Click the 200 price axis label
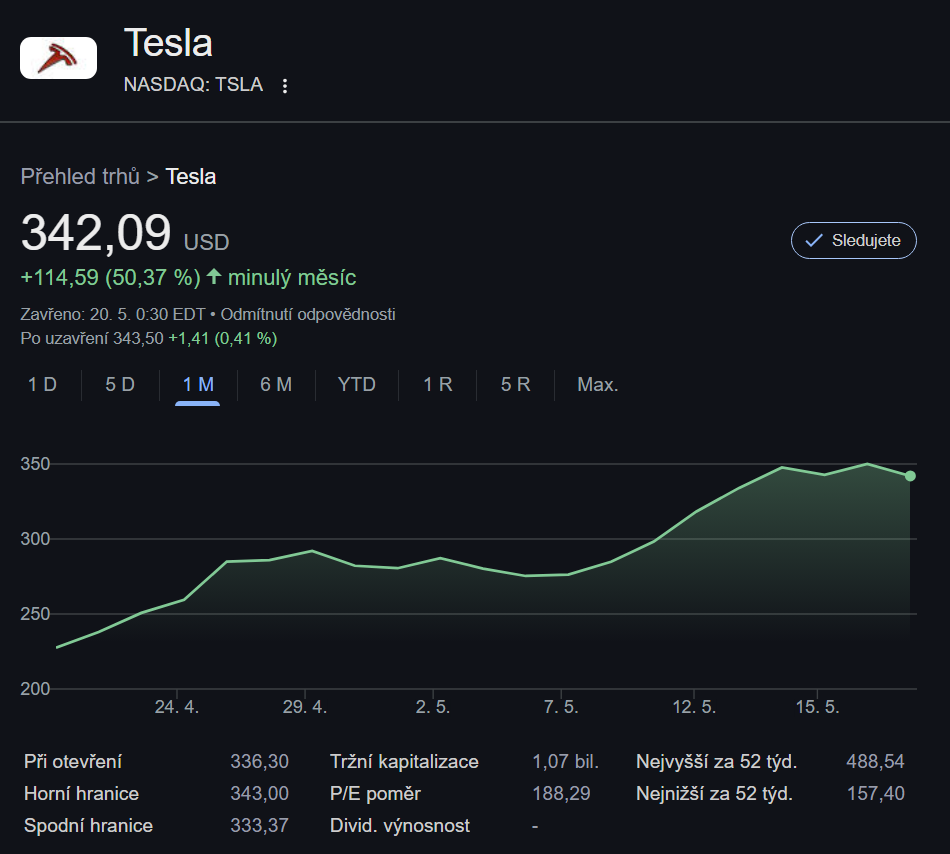Image resolution: width=950 pixels, height=854 pixels. (35, 689)
